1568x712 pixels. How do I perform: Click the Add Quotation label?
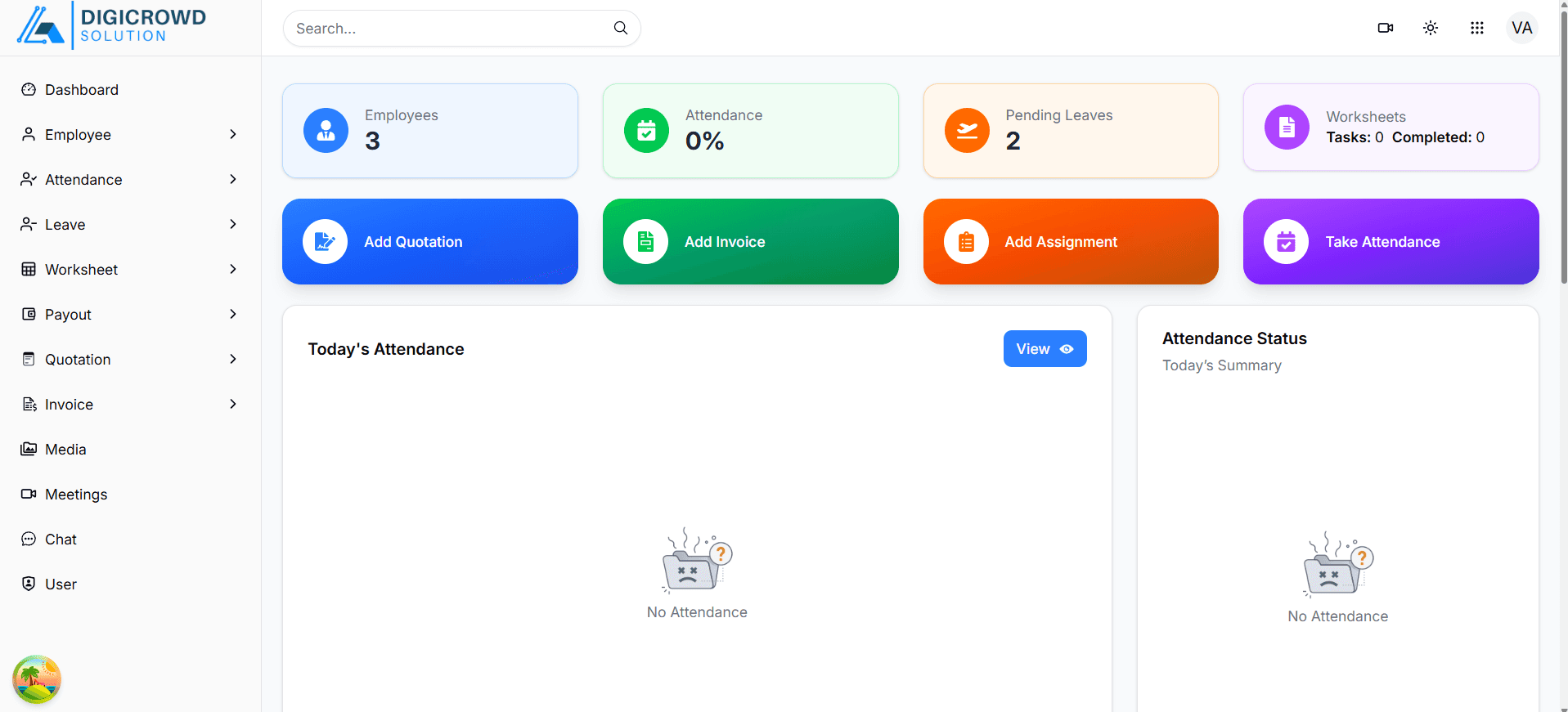coord(413,242)
